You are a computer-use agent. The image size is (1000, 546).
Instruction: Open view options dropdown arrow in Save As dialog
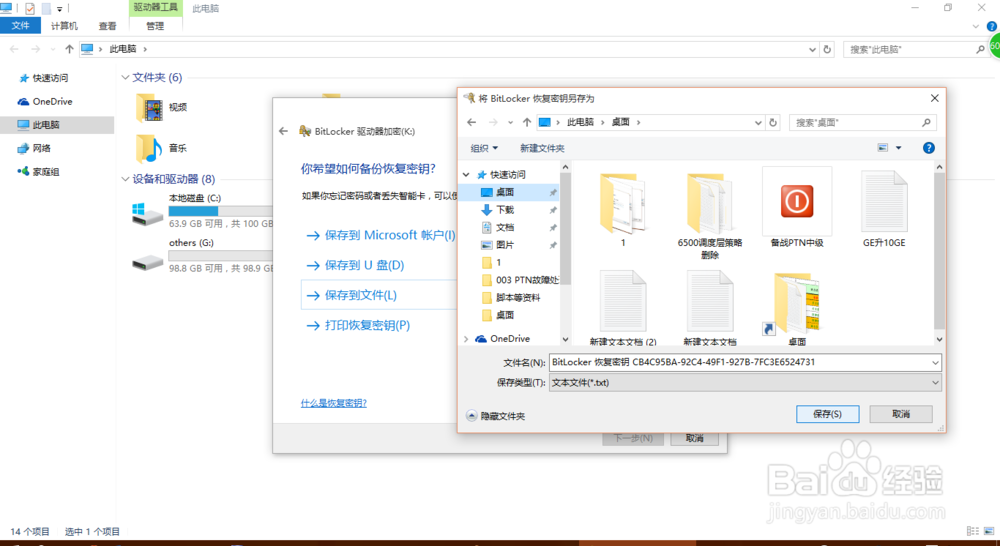point(899,148)
